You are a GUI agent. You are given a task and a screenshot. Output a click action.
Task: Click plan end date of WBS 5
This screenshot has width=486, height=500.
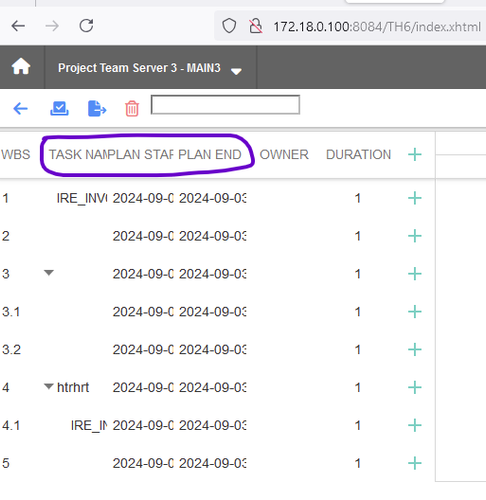212,464
